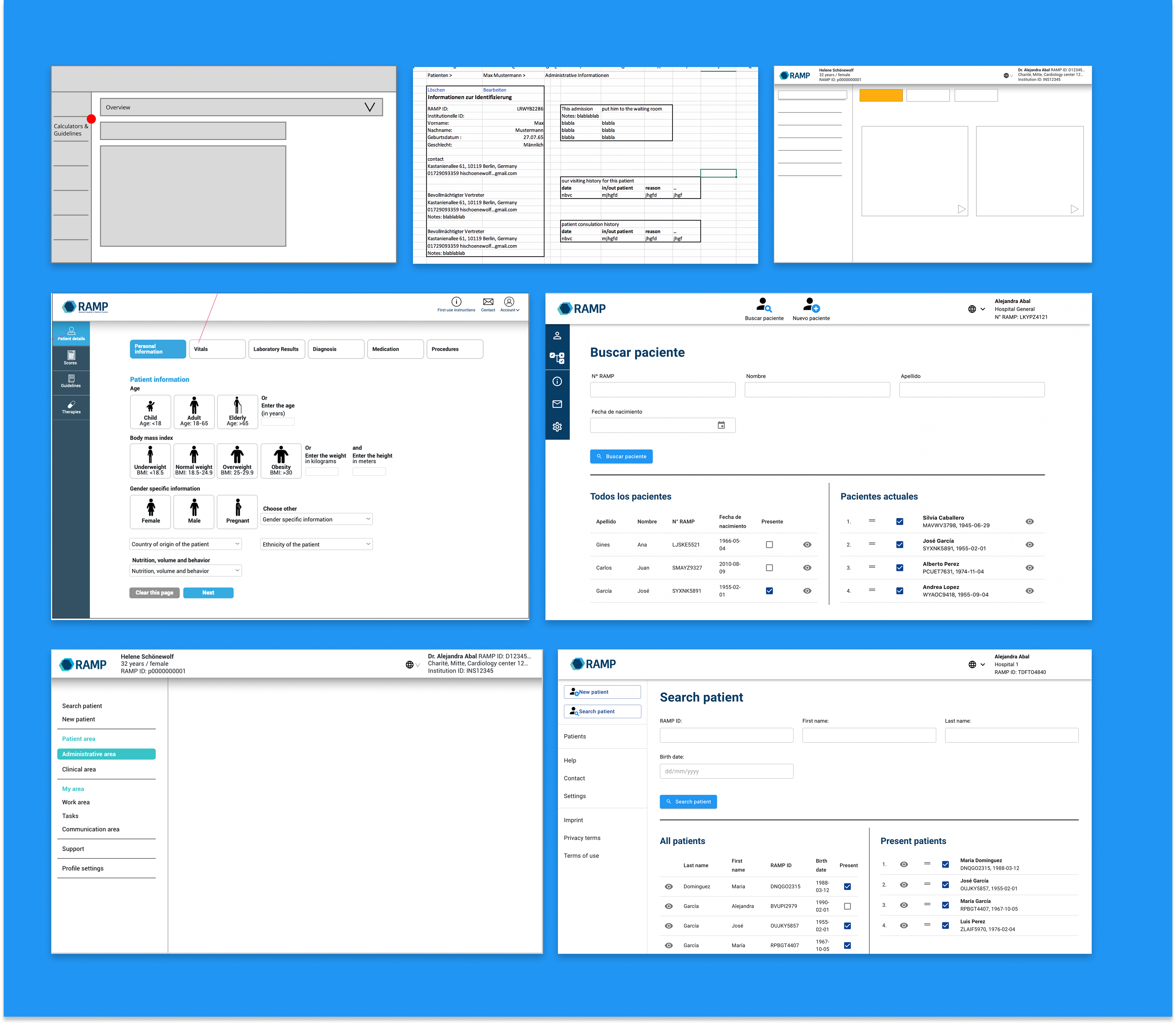
Task: Click the Buscar paciente icon in header
Action: 764,305
